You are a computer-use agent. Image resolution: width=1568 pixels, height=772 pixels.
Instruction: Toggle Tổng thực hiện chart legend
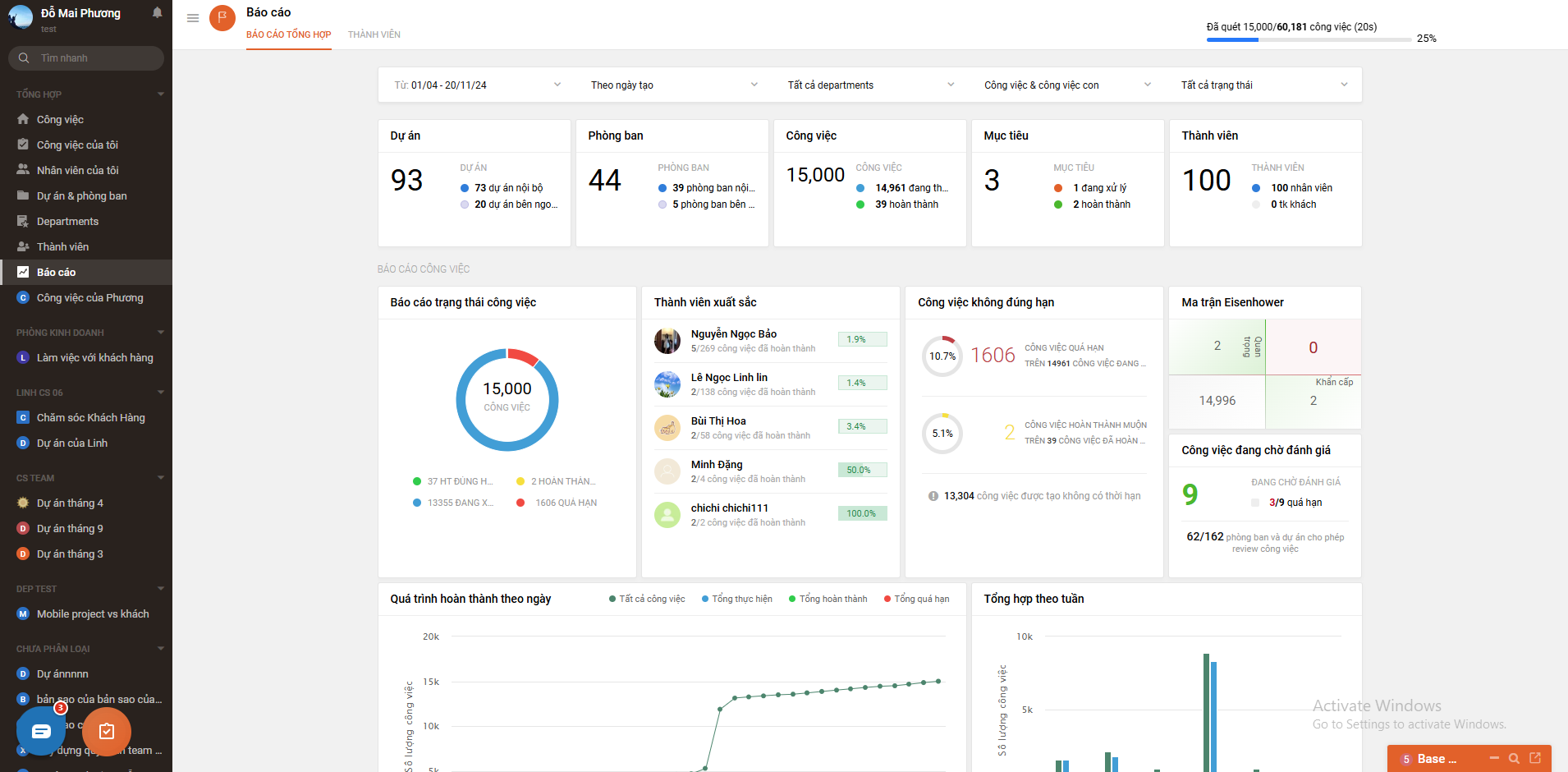click(x=737, y=599)
